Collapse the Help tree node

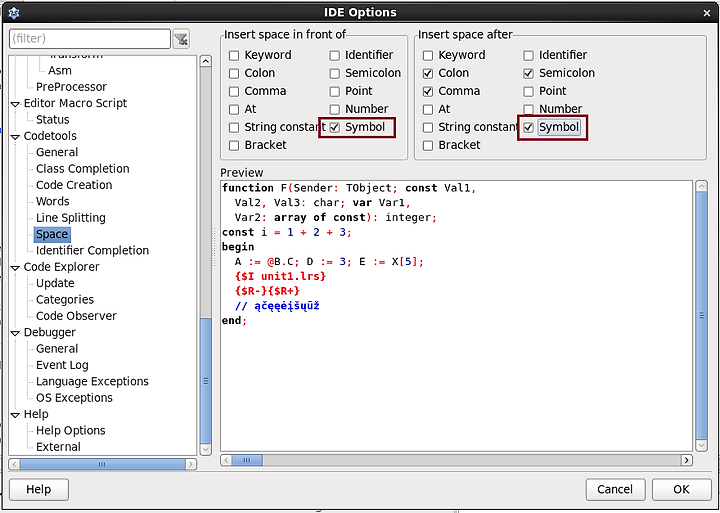coord(16,415)
